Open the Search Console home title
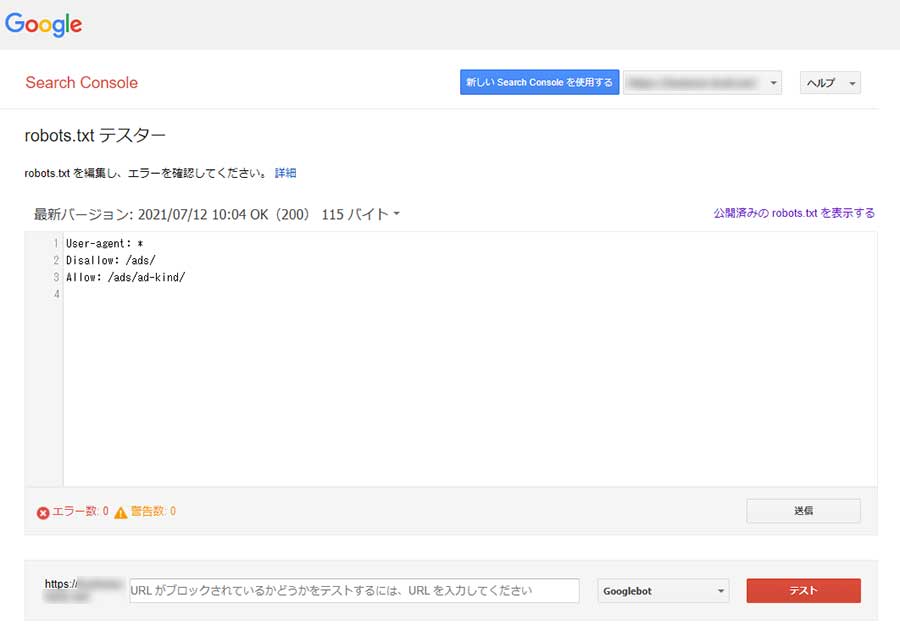The width and height of the screenshot is (900, 640). (x=82, y=83)
